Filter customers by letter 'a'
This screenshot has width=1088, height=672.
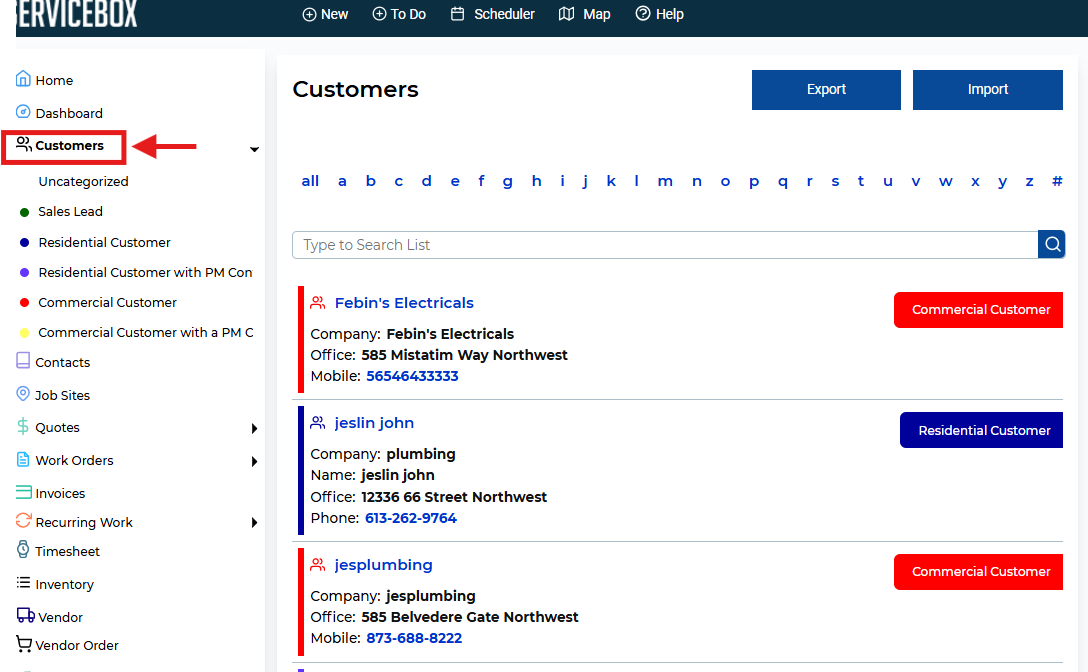tap(342, 181)
